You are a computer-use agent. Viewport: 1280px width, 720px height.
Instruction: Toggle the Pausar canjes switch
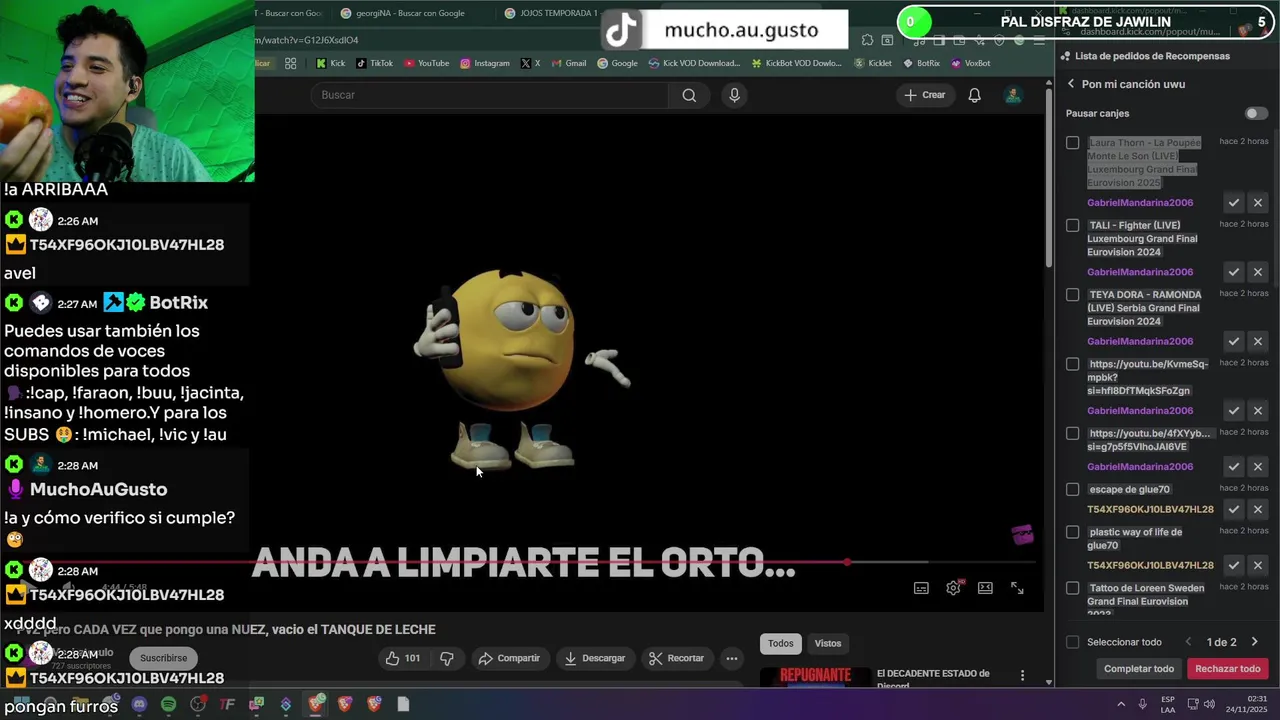1255,114
